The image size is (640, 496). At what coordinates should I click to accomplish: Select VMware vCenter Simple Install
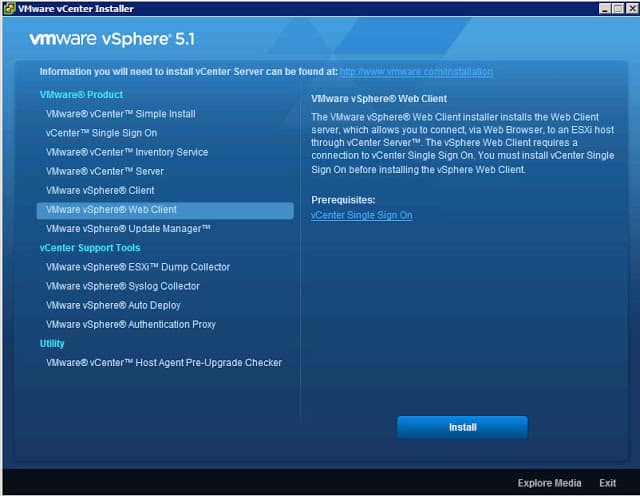(x=121, y=114)
